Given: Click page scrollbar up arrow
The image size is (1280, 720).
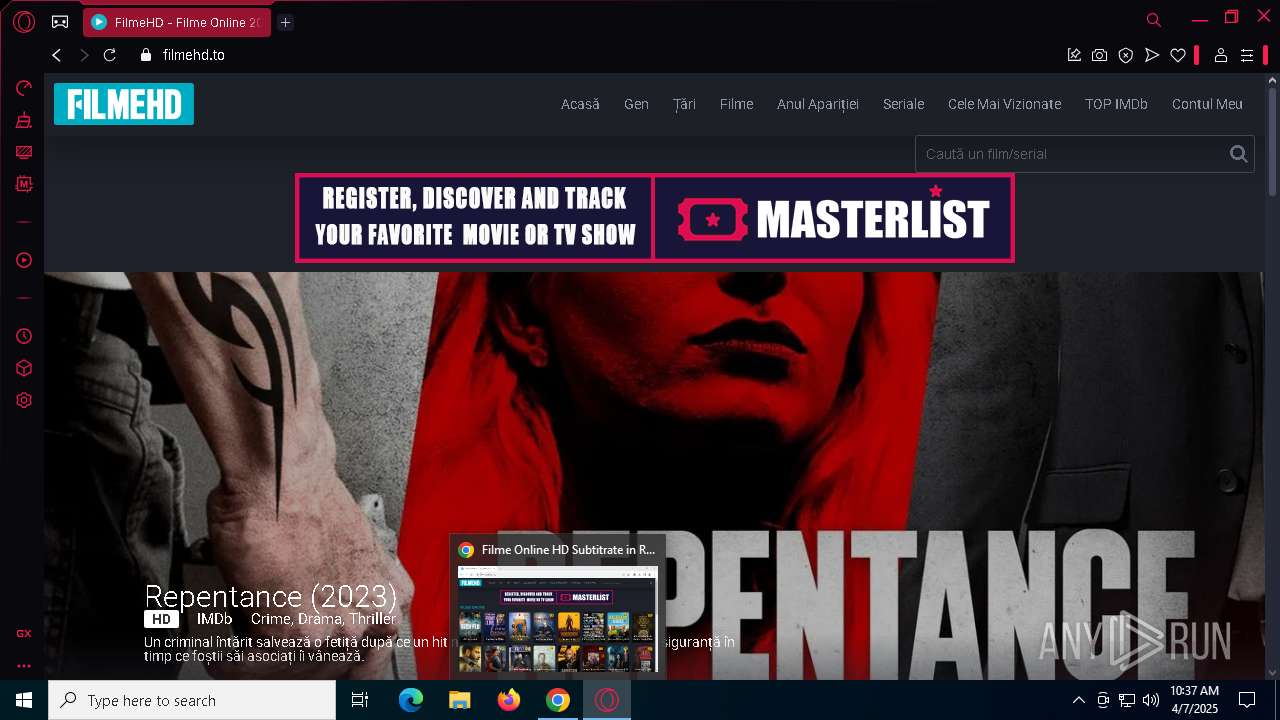Looking at the screenshot, I should coord(1272,80).
